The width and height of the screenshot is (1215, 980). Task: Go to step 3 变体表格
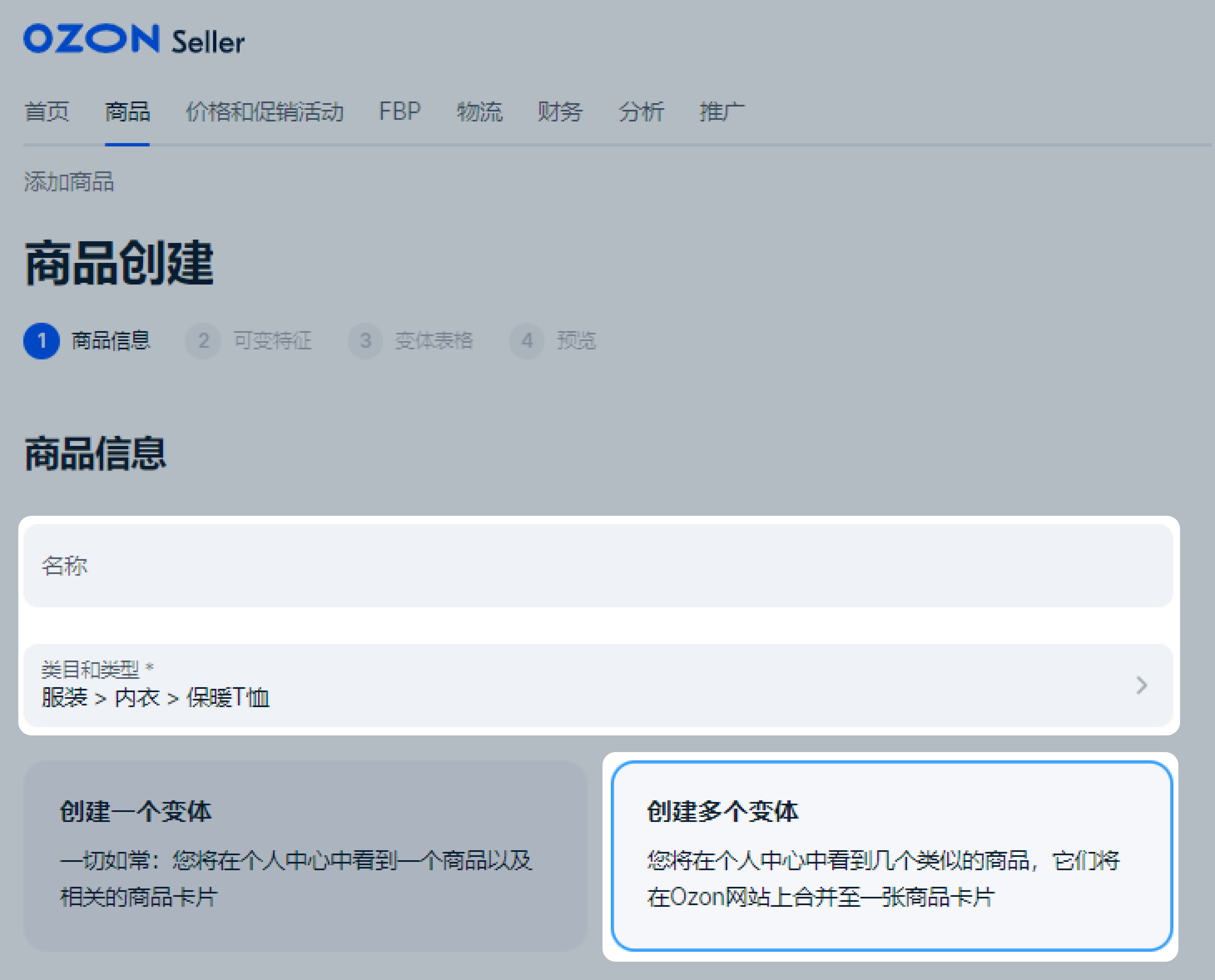[x=410, y=341]
